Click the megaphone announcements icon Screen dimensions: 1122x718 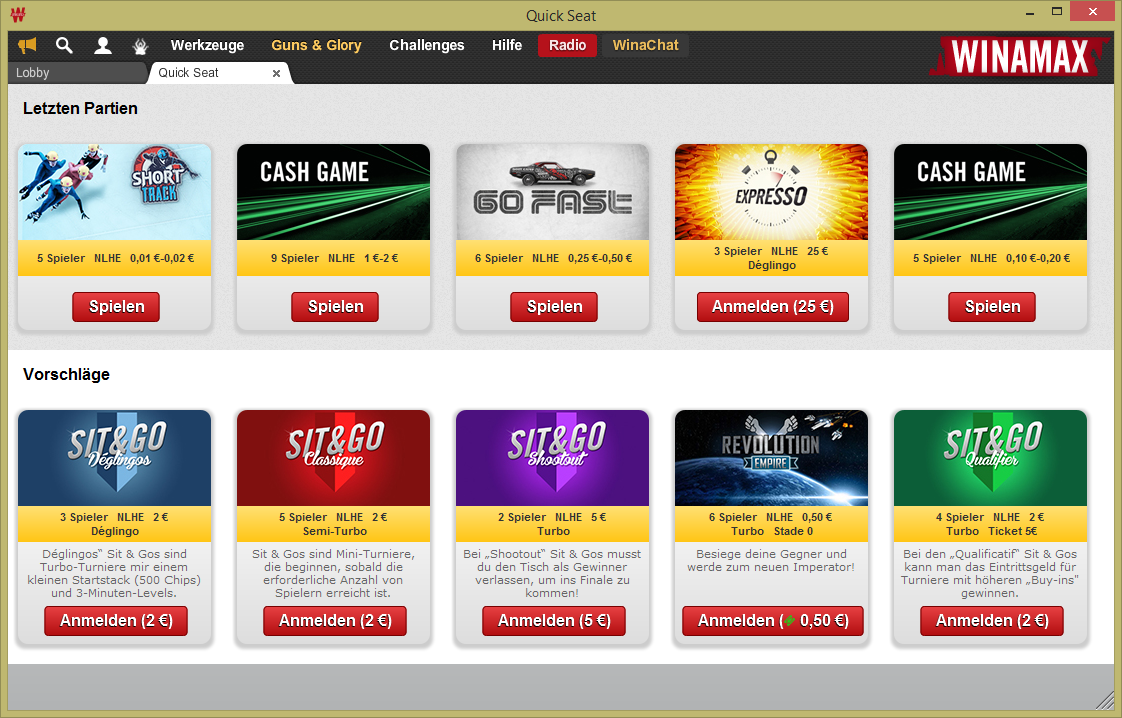click(27, 46)
